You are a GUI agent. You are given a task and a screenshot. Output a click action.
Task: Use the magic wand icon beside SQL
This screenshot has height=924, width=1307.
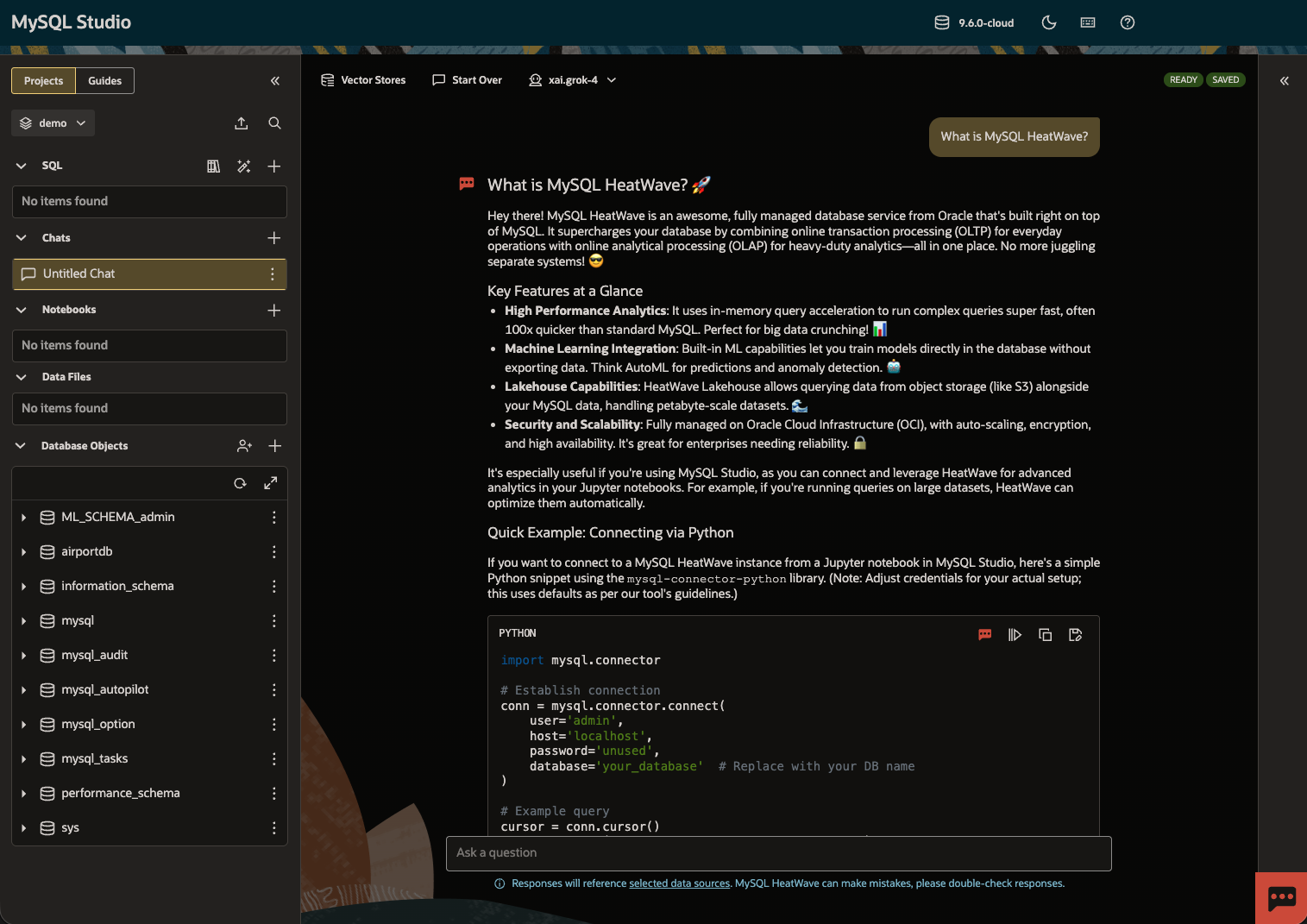(x=244, y=166)
